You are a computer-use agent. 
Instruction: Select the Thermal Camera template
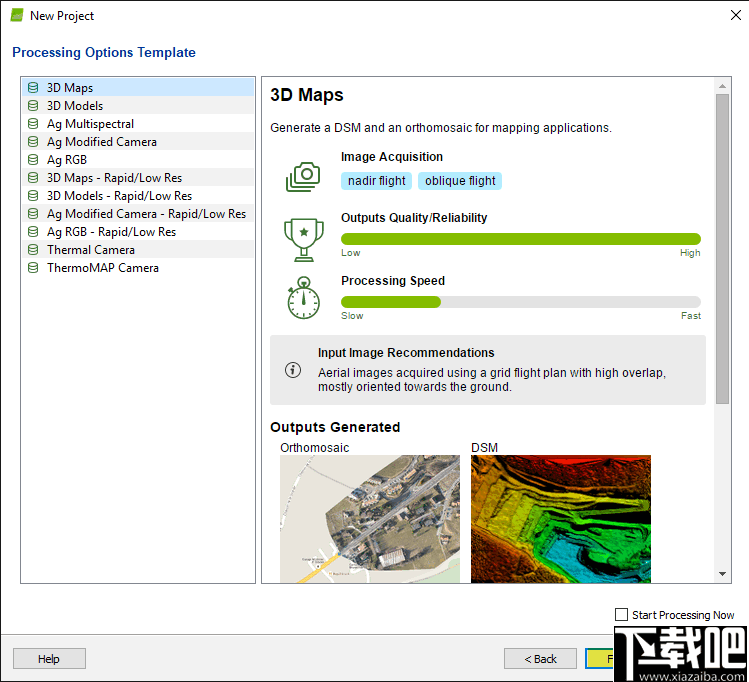click(138, 250)
